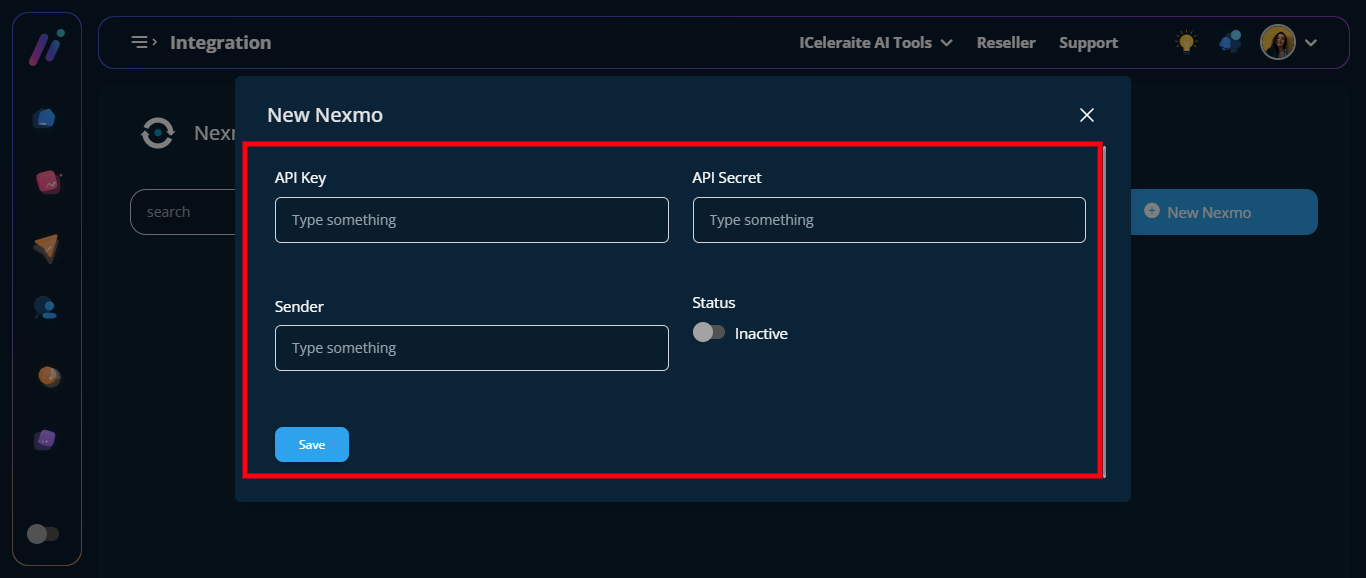This screenshot has width=1366, height=578.
Task: Close the New Nexmo dialog
Action: 1087,115
